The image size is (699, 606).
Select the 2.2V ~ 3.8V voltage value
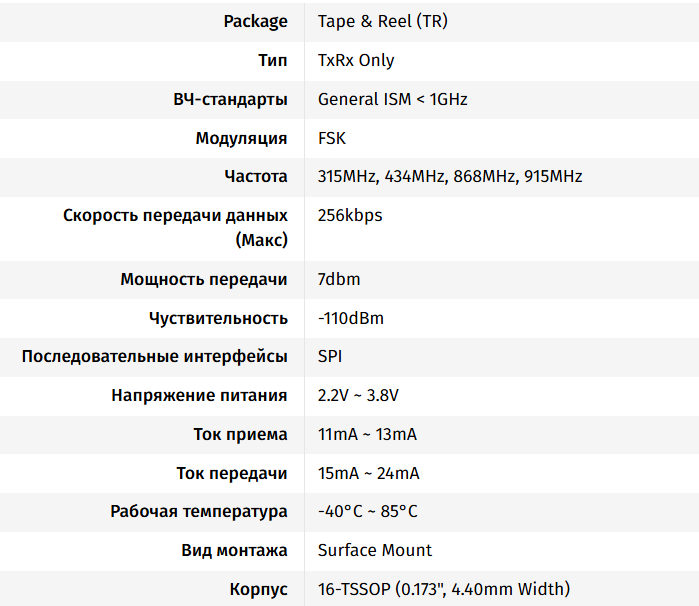coord(358,396)
